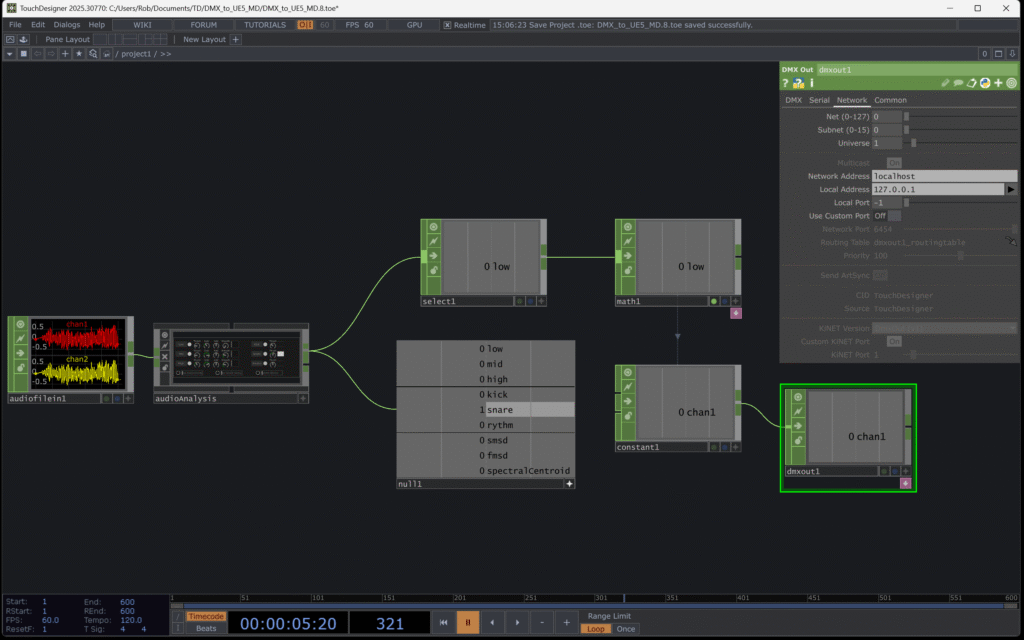This screenshot has width=1024, height=640.
Task: Click the home square icon in path bar
Action: 24,54
